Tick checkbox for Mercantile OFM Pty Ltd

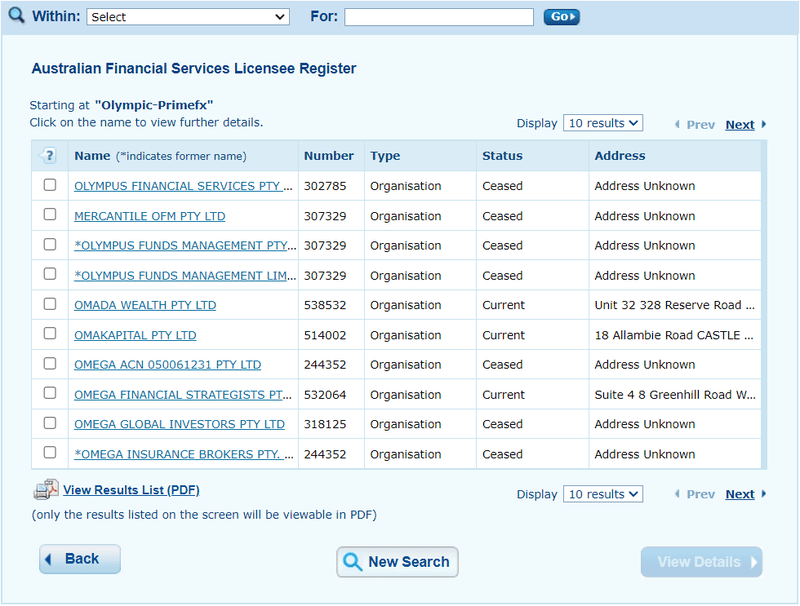tap(50, 214)
